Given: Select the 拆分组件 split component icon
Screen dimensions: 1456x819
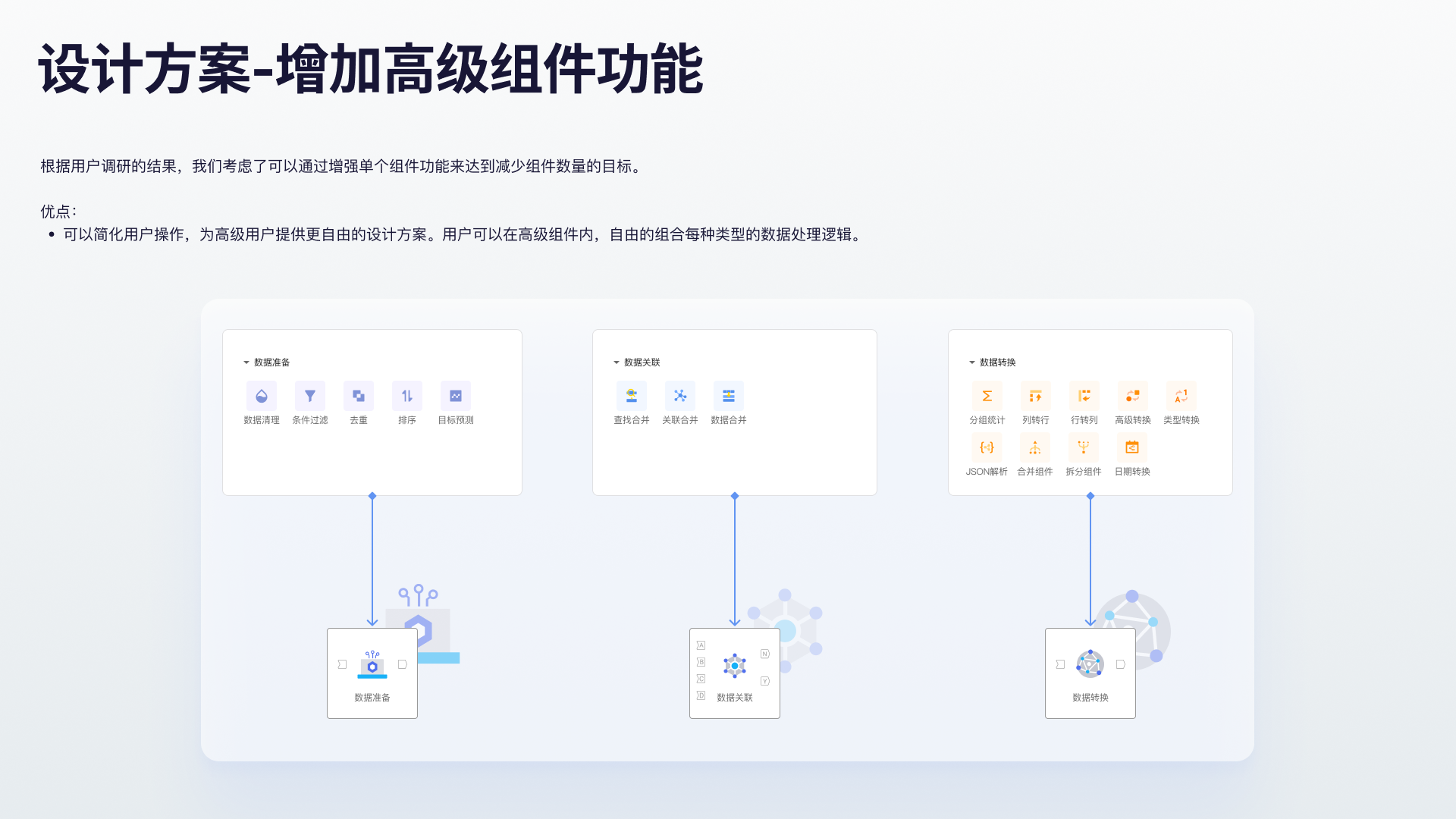Looking at the screenshot, I should click(1084, 447).
